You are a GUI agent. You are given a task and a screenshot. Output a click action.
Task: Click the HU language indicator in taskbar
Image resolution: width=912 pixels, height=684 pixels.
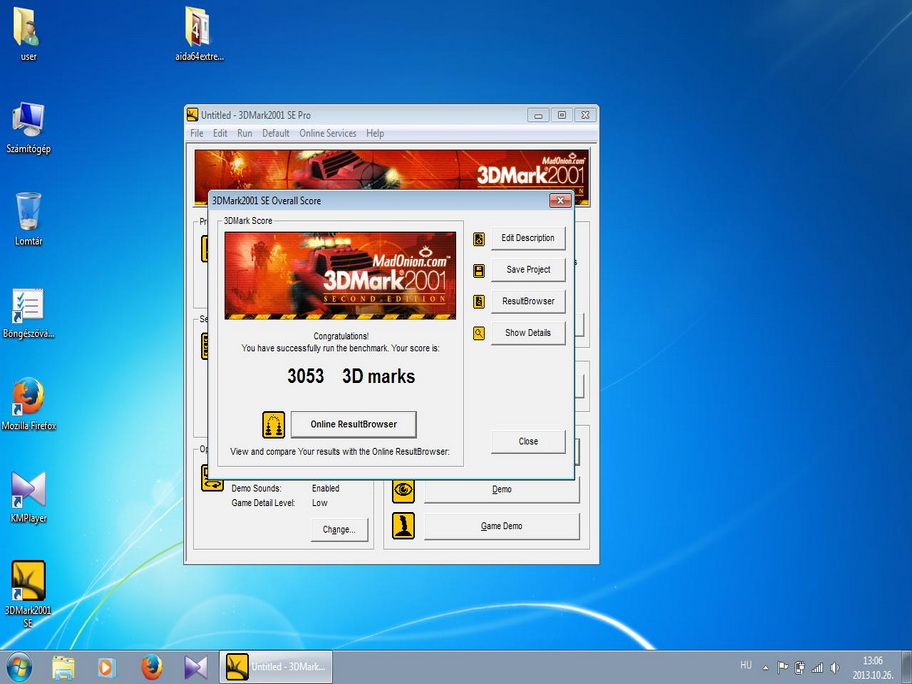[x=746, y=665]
